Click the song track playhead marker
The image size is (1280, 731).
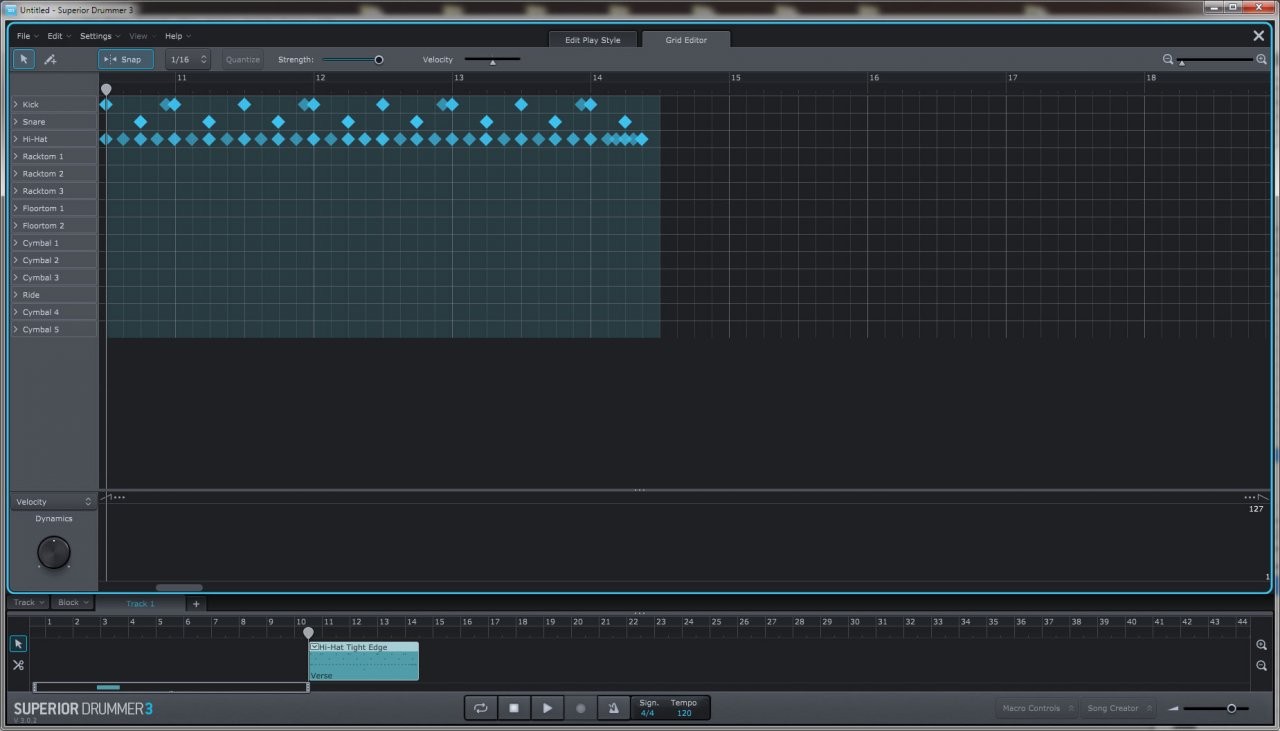tap(308, 633)
